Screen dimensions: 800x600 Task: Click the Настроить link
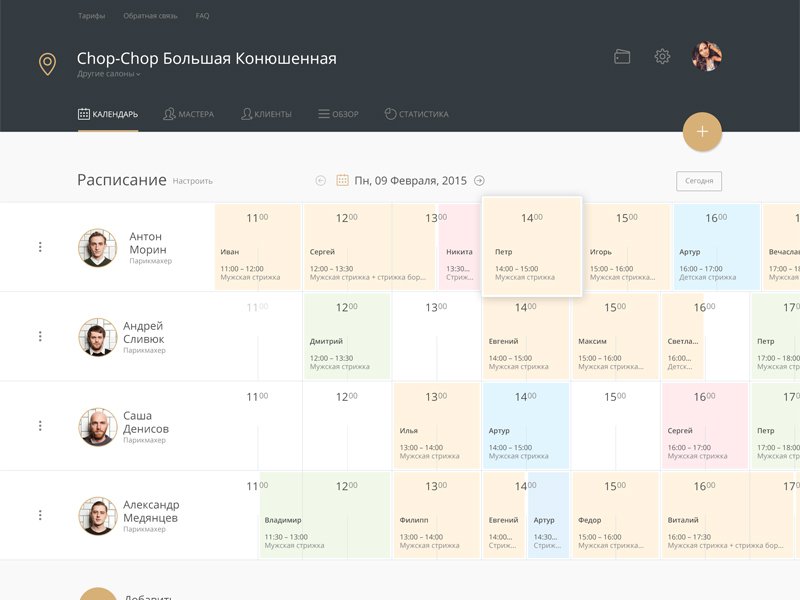click(192, 181)
